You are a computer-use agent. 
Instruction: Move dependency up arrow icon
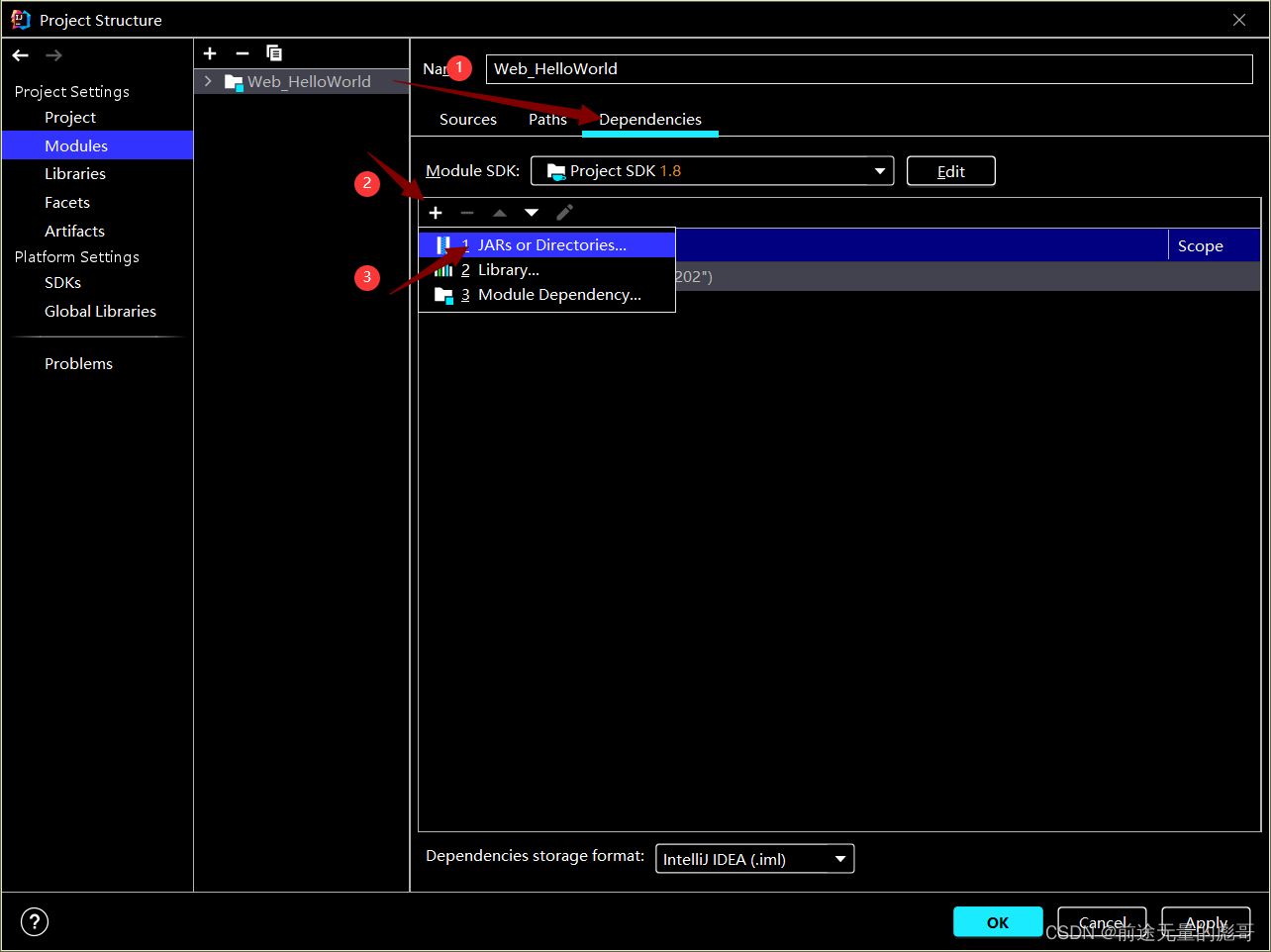[x=500, y=213]
